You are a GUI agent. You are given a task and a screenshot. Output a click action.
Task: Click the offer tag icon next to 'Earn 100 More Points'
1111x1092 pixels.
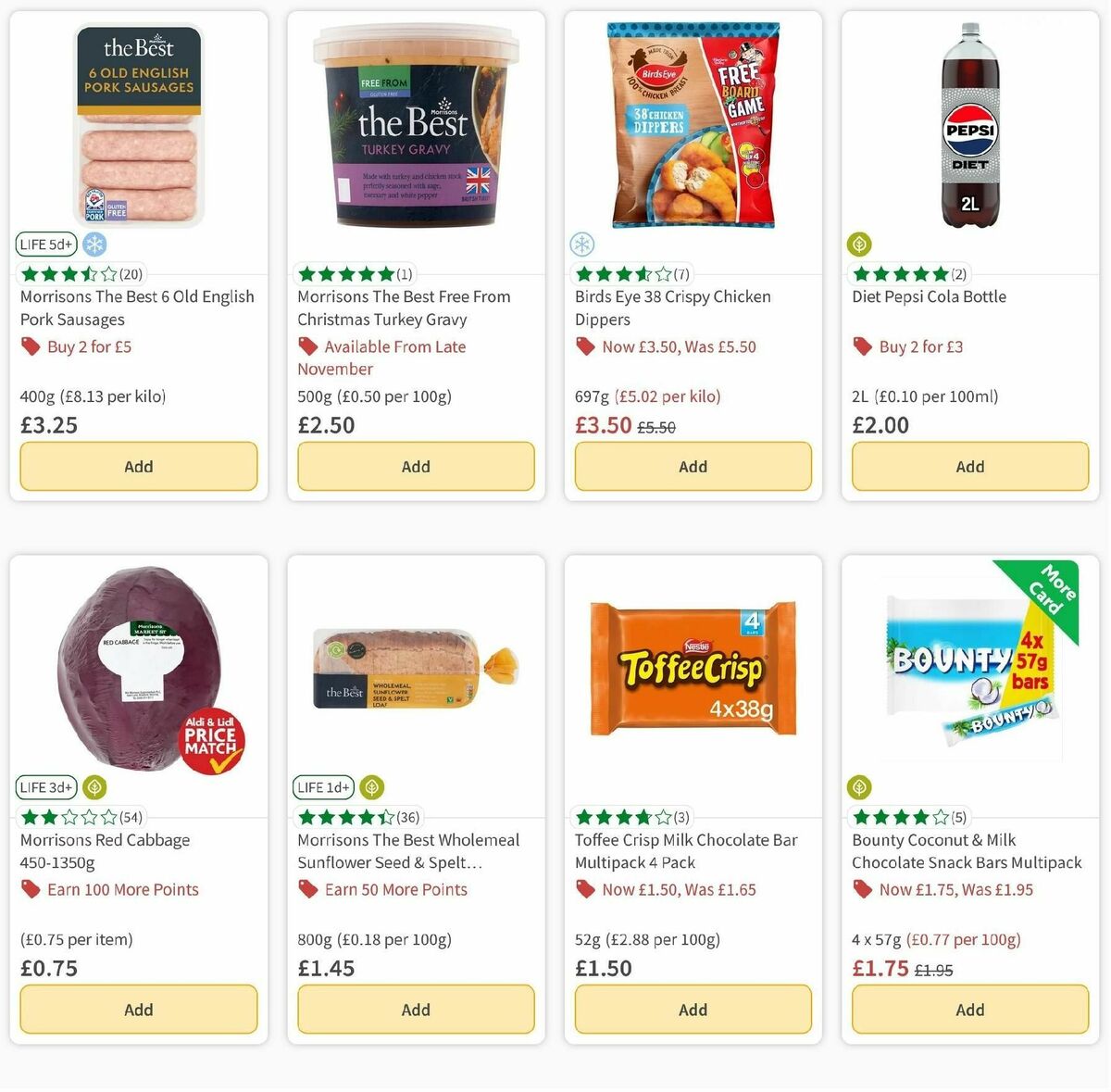[x=31, y=889]
